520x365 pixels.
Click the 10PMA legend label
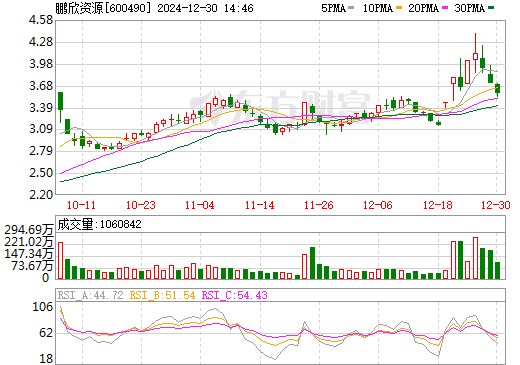[378, 8]
